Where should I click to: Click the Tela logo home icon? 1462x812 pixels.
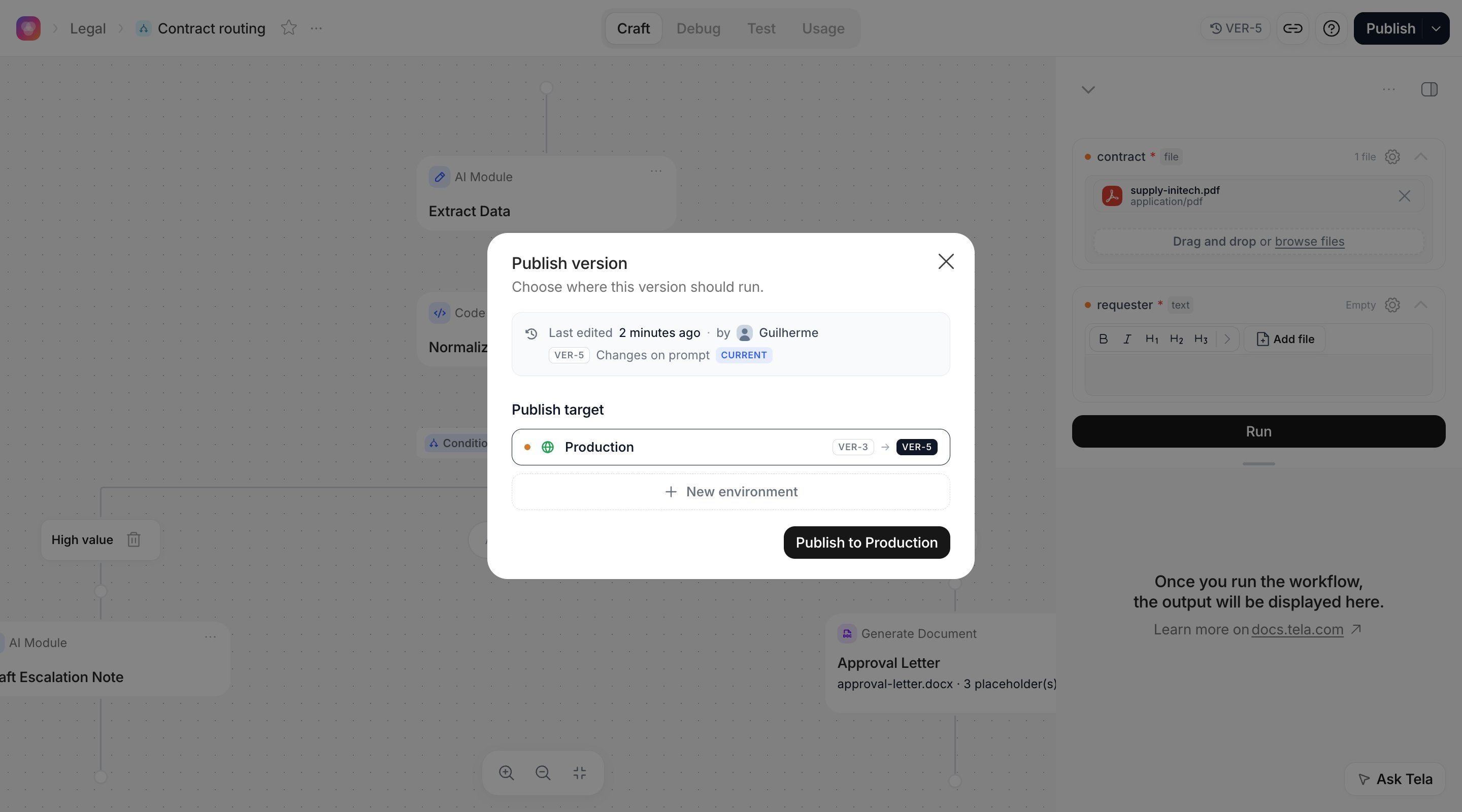(28, 28)
